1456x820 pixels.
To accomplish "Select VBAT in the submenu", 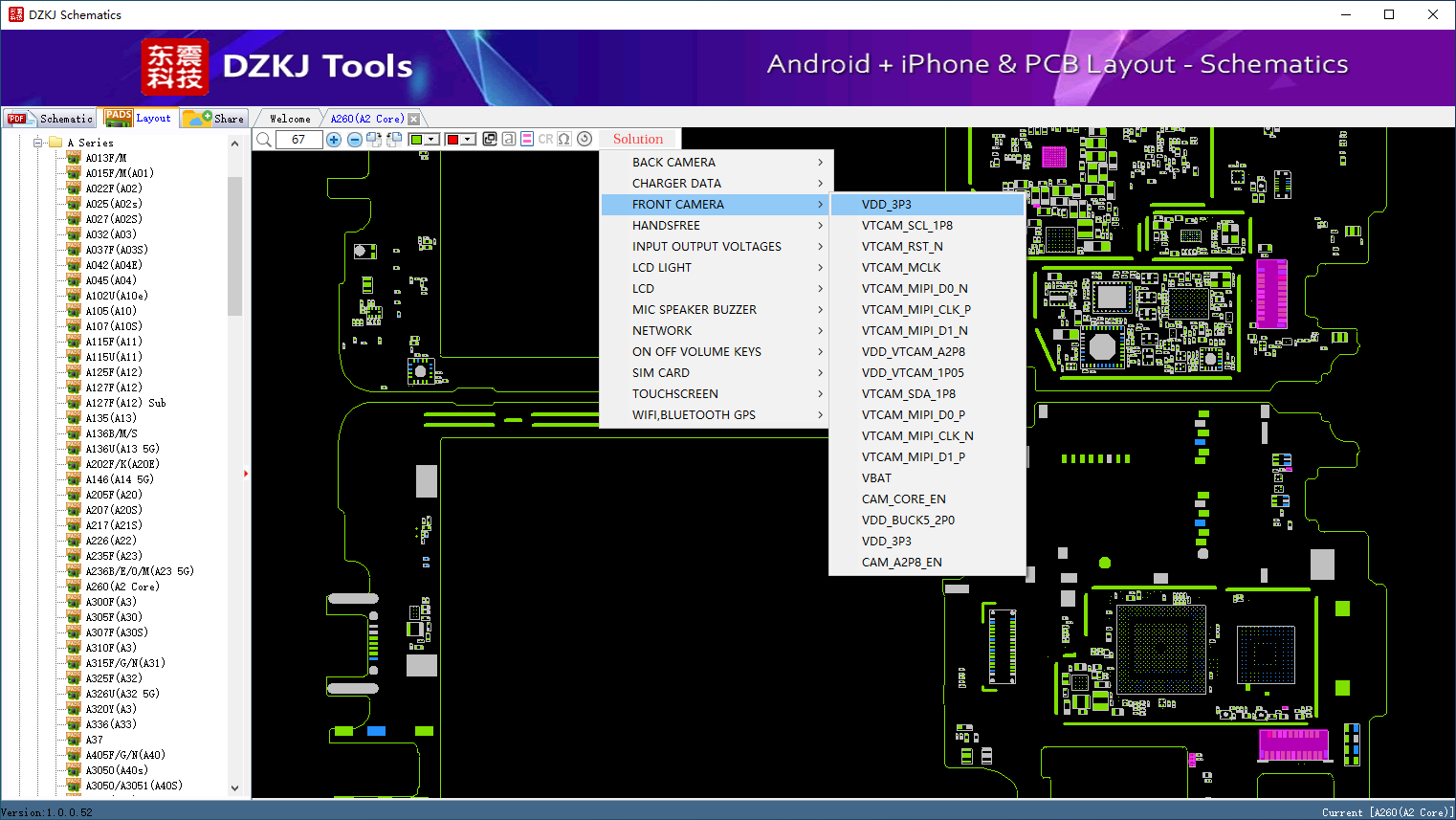I will pyautogui.click(x=928, y=478).
